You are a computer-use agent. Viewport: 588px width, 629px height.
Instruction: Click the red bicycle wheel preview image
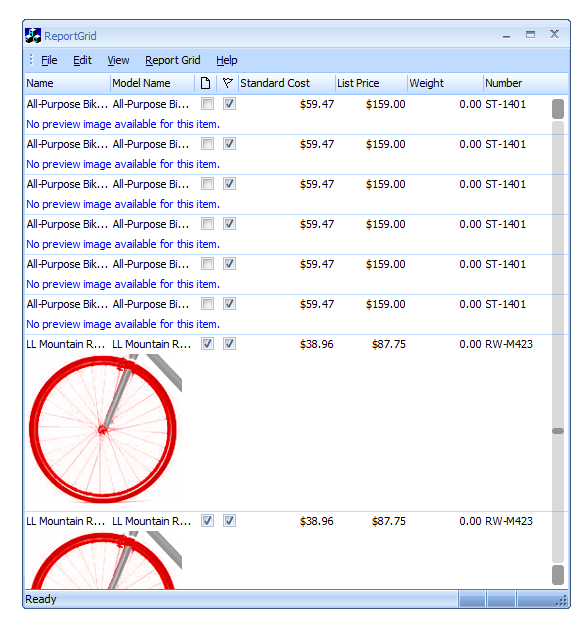(x=104, y=428)
